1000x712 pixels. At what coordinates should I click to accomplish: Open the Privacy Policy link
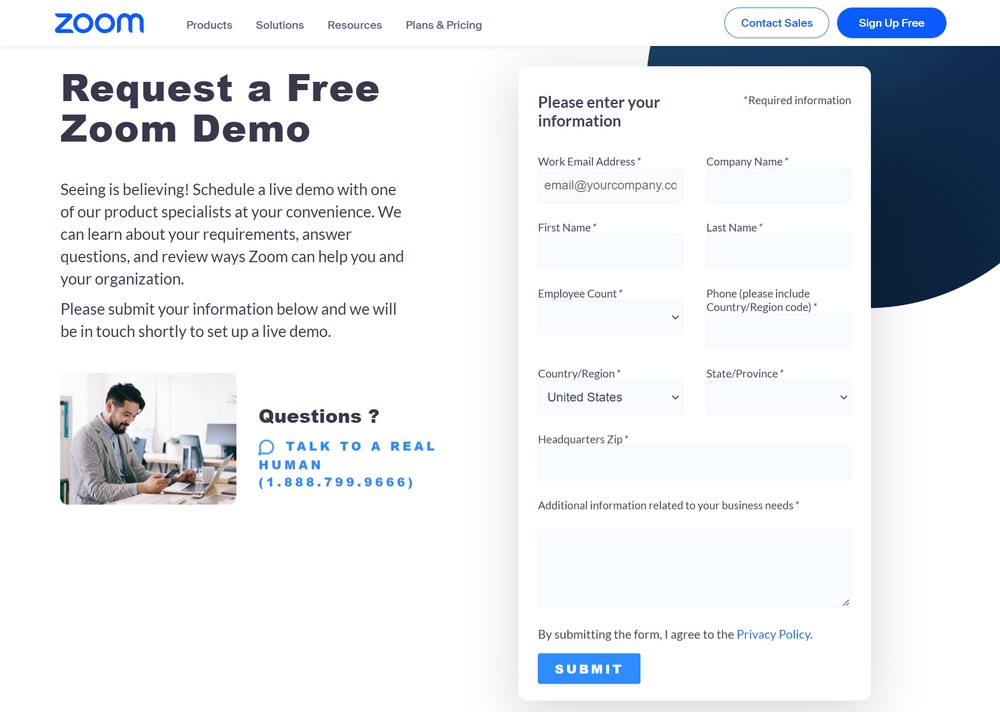pos(772,633)
